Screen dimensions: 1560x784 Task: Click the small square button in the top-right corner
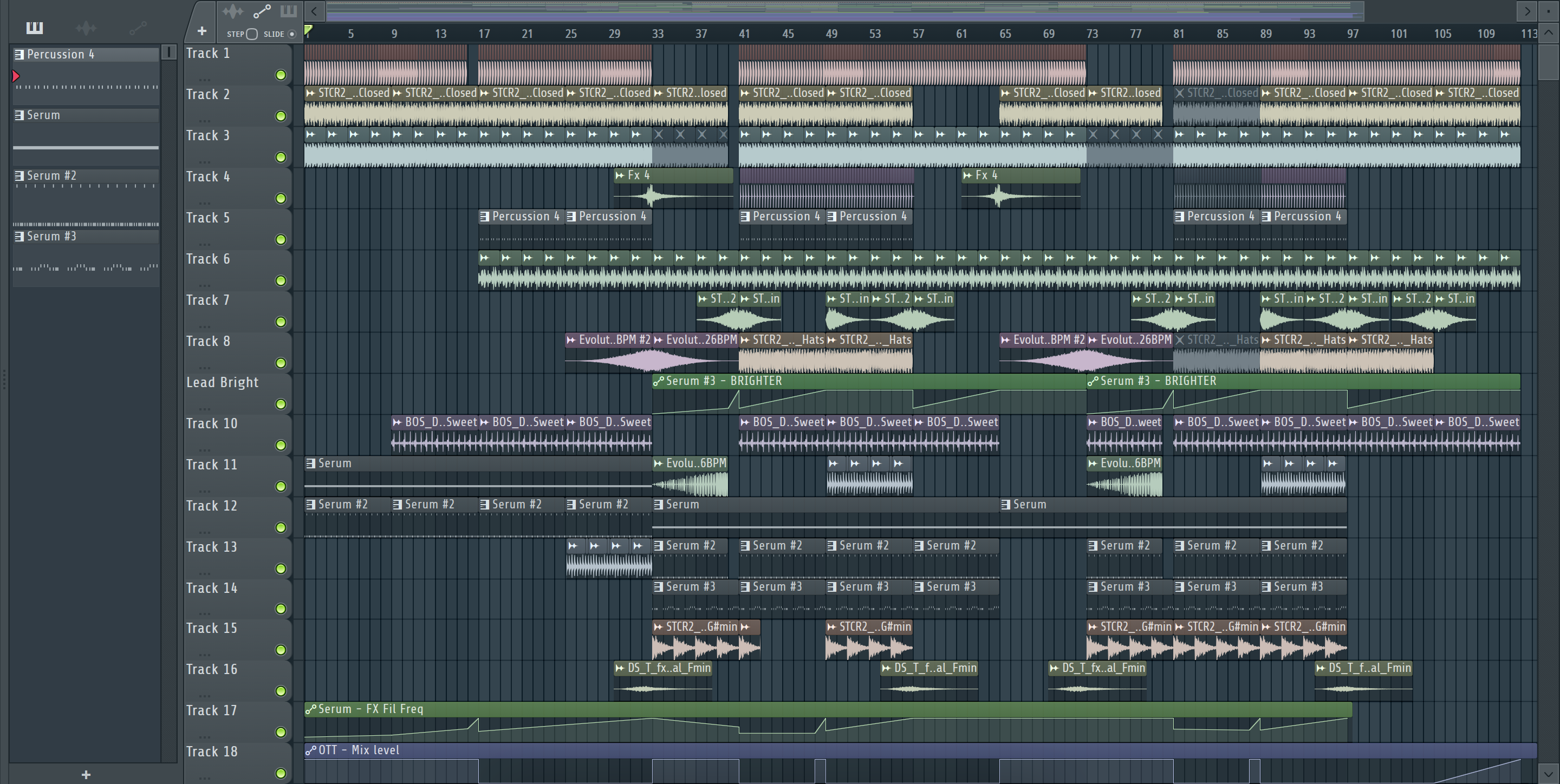pyautogui.click(x=1549, y=11)
